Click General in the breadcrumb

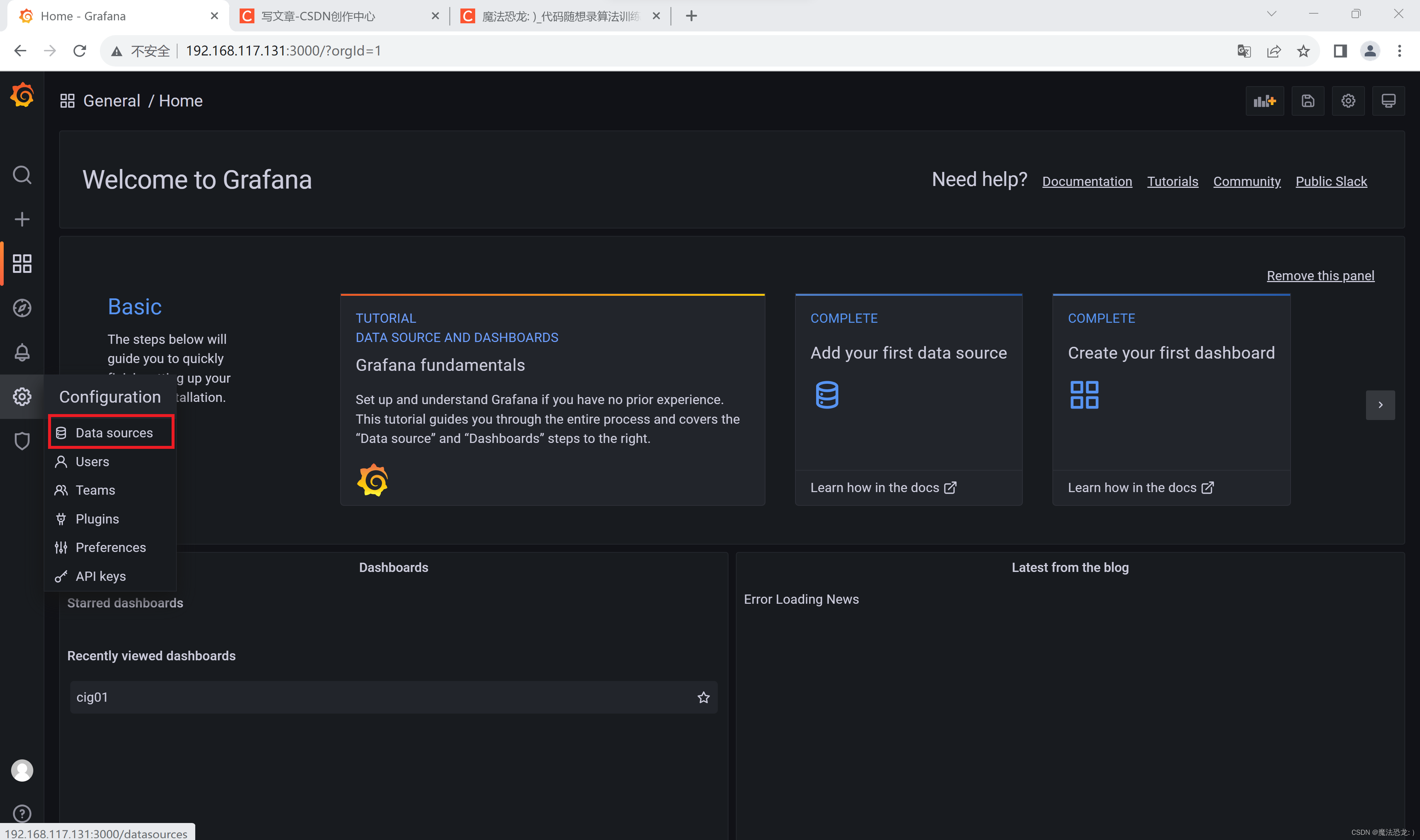pos(112,101)
